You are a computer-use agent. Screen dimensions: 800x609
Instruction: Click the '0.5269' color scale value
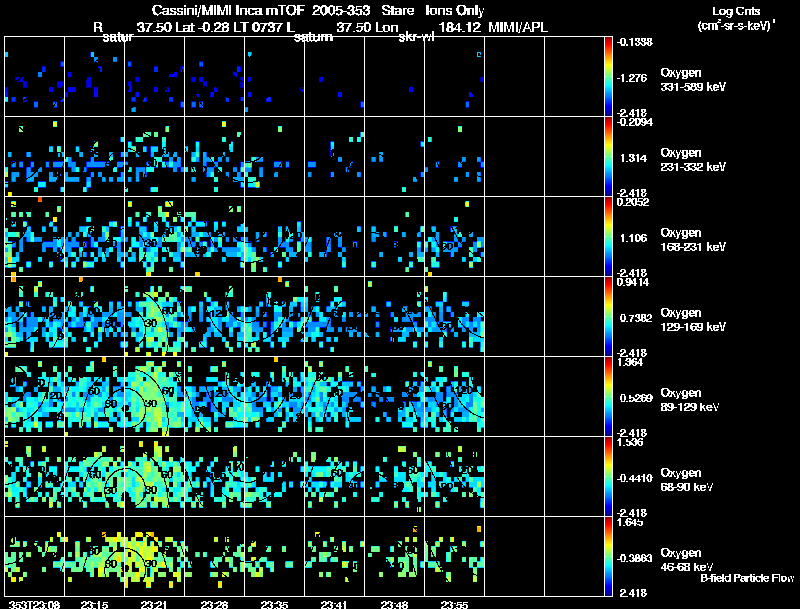[636, 398]
